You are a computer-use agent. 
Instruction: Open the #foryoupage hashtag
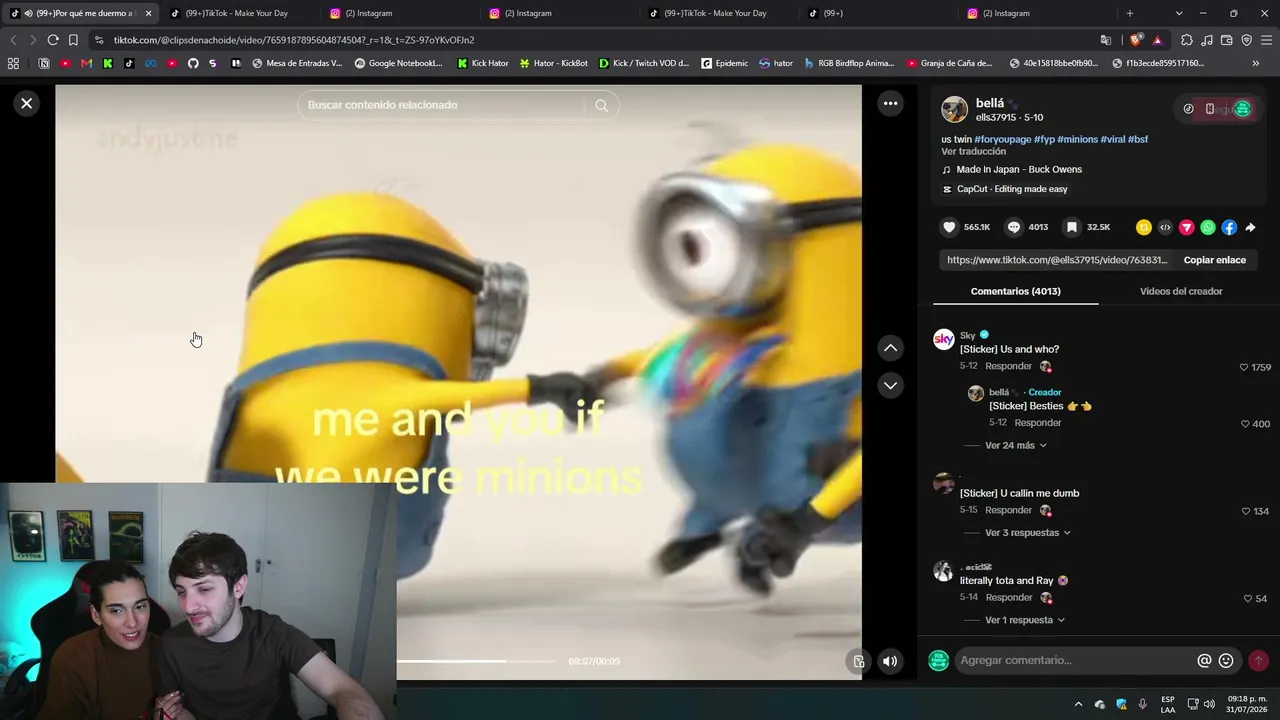[x=1003, y=139]
